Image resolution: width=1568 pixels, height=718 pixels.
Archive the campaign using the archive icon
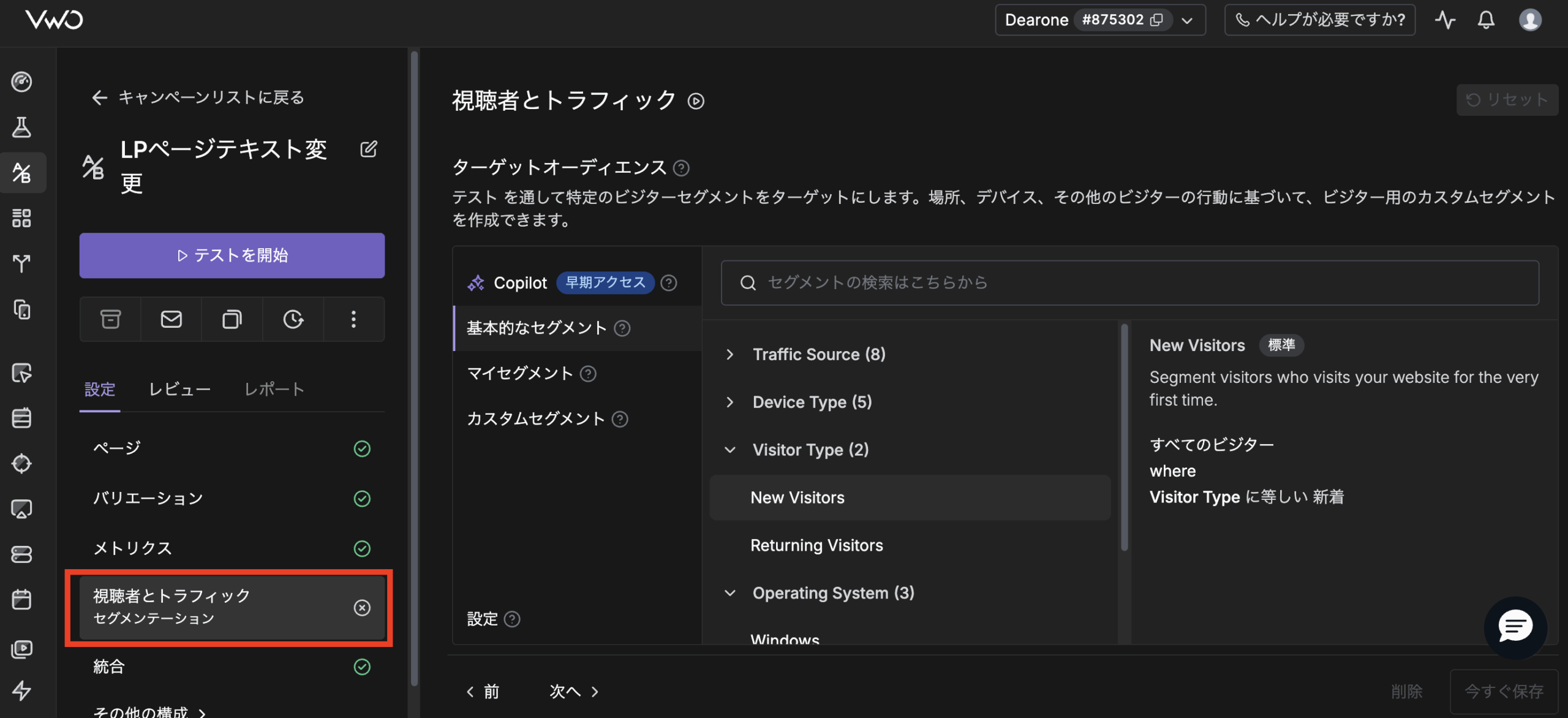pos(110,319)
